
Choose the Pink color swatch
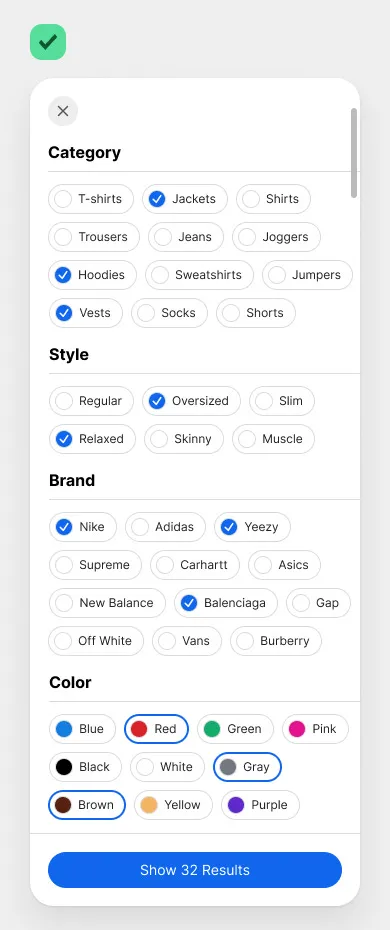point(315,729)
